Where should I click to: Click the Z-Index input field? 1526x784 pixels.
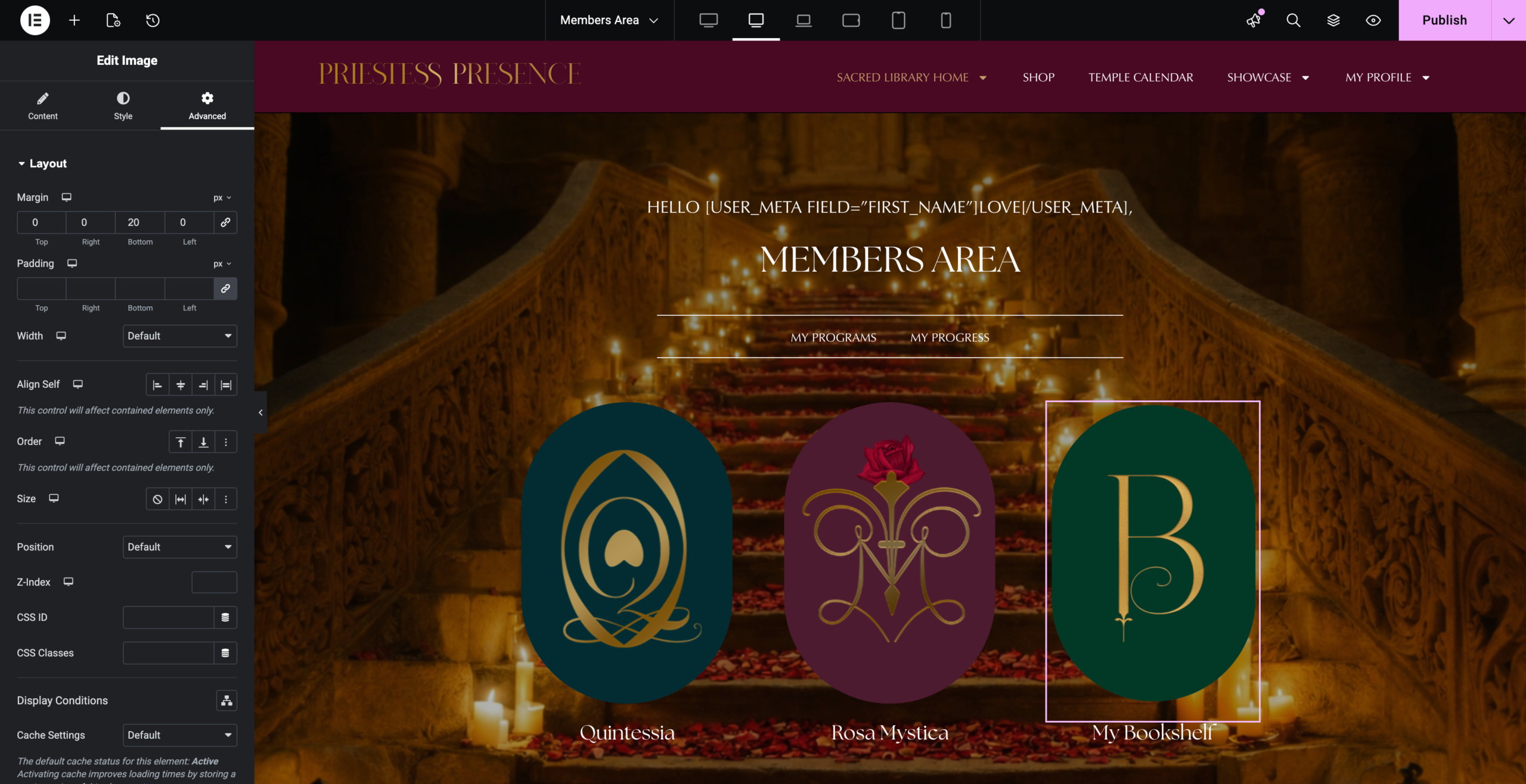coord(214,582)
